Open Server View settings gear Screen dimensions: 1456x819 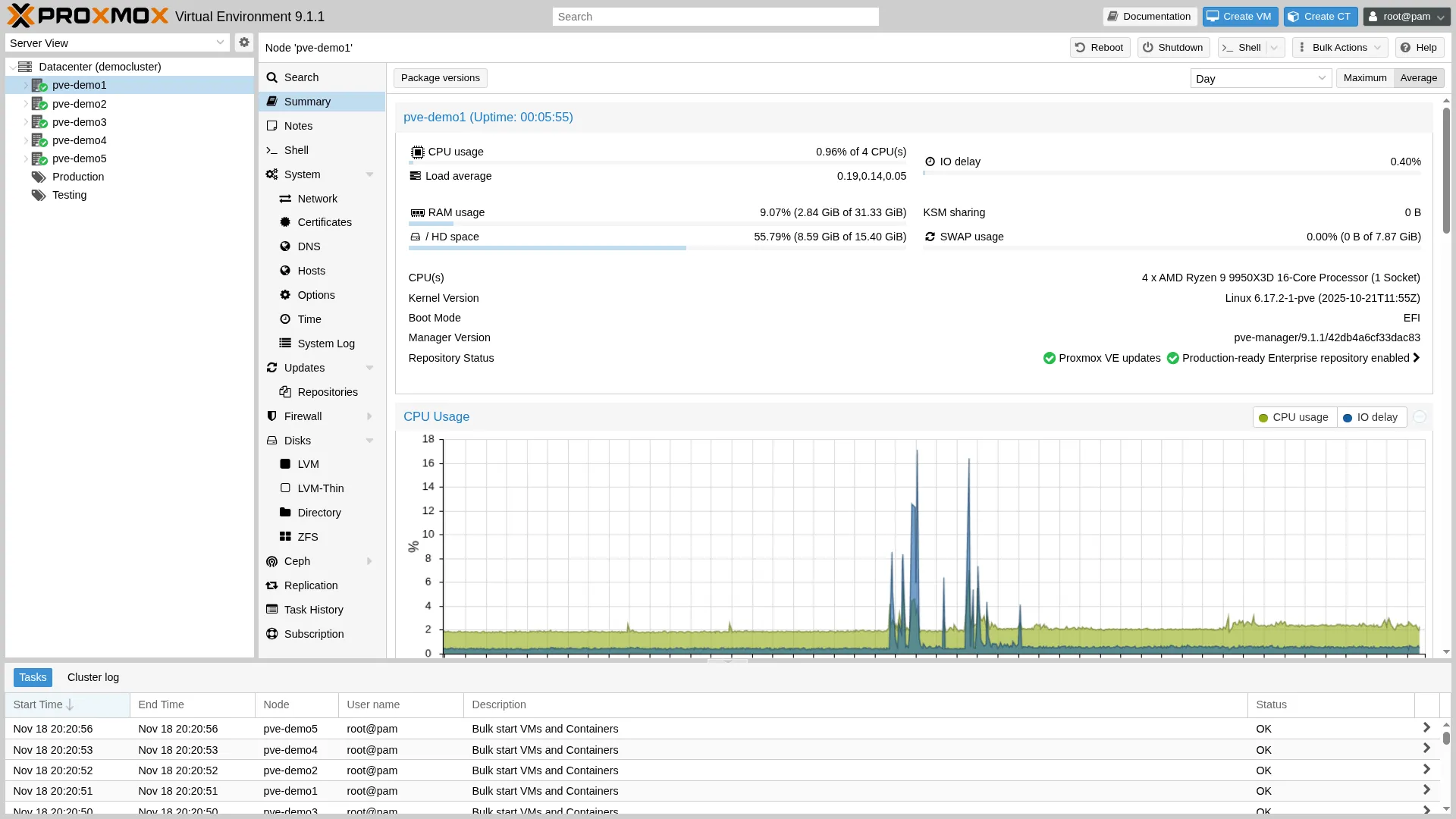(243, 42)
